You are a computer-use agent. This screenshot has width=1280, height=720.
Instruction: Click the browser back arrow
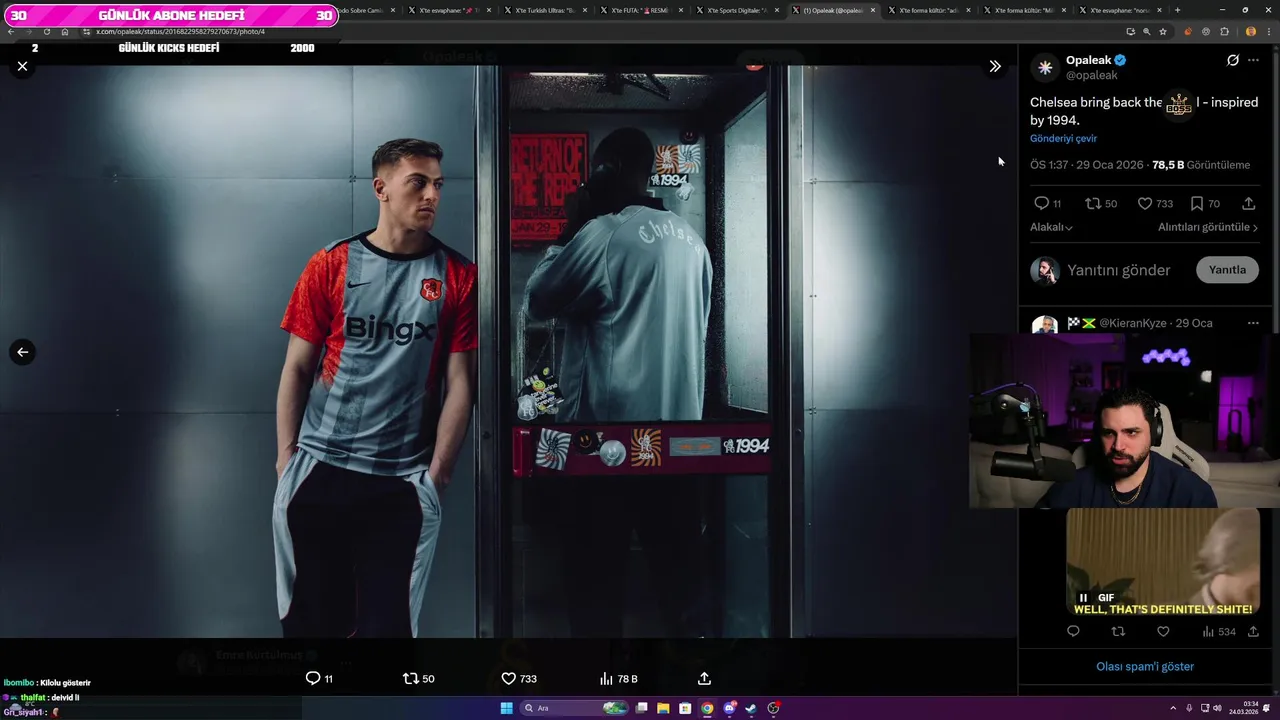[11, 31]
